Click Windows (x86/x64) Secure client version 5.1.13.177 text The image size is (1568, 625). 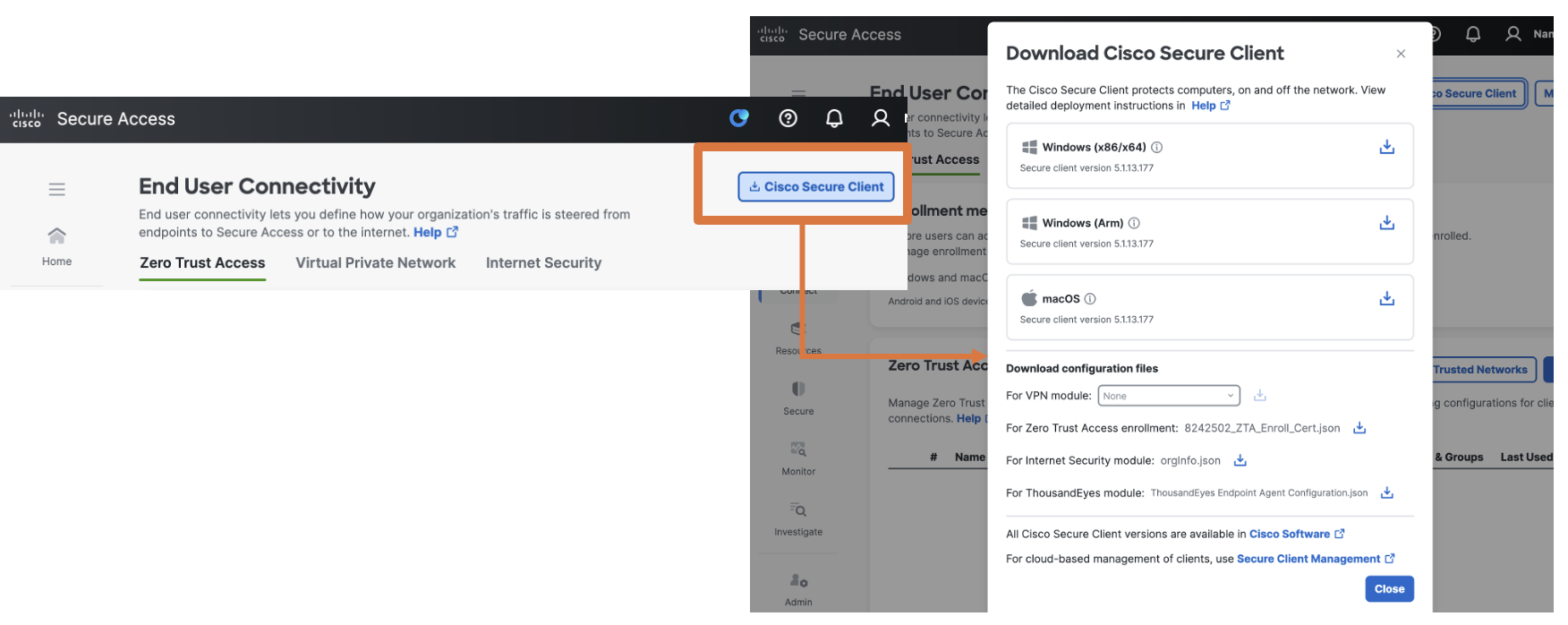pos(1087,168)
